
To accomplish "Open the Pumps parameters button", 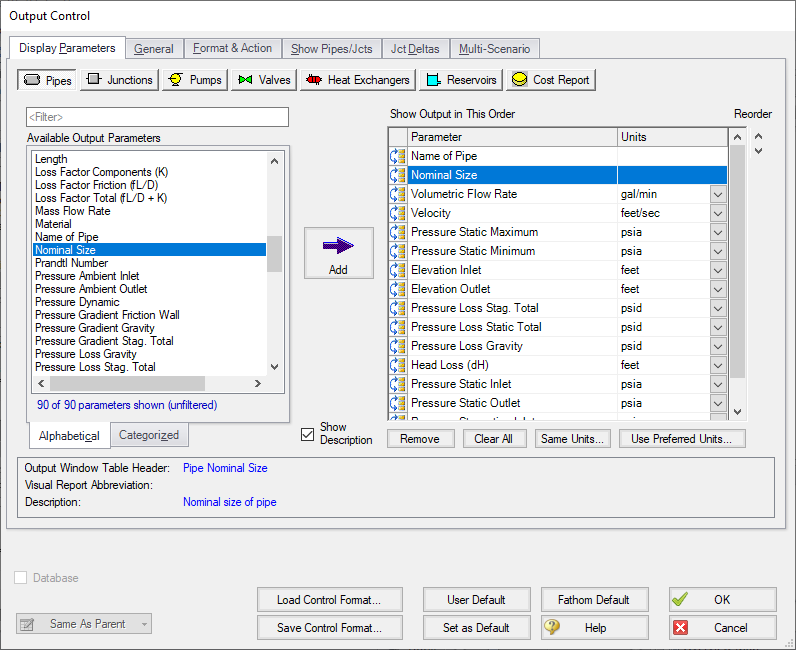I will click(x=195, y=80).
